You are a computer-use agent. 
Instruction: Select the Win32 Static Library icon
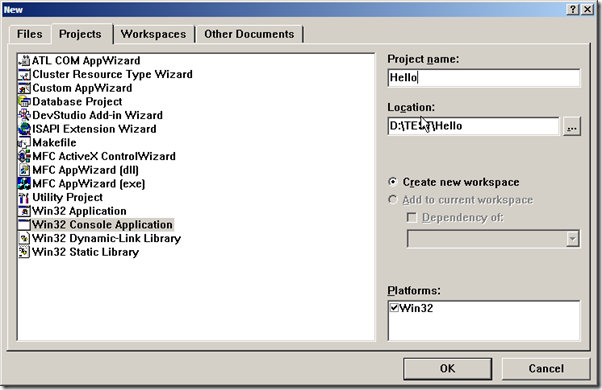[24, 252]
